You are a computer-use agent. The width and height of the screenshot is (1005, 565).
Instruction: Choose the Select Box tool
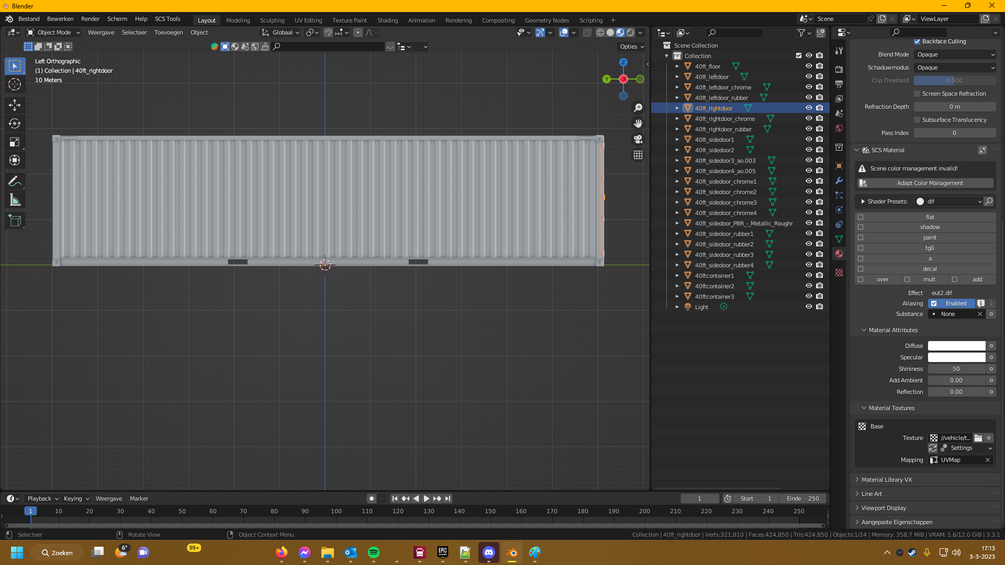pos(15,65)
